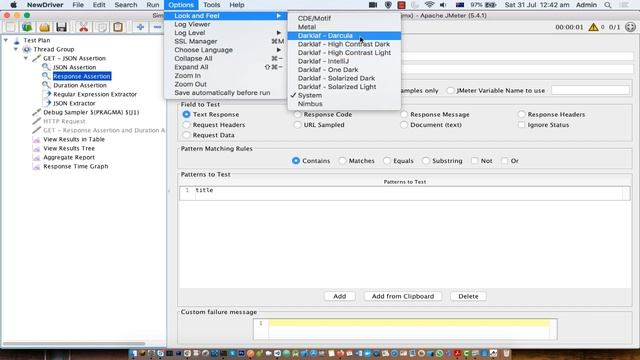640x360 pixels.
Task: Click the Open file folder icon
Action: (44, 27)
